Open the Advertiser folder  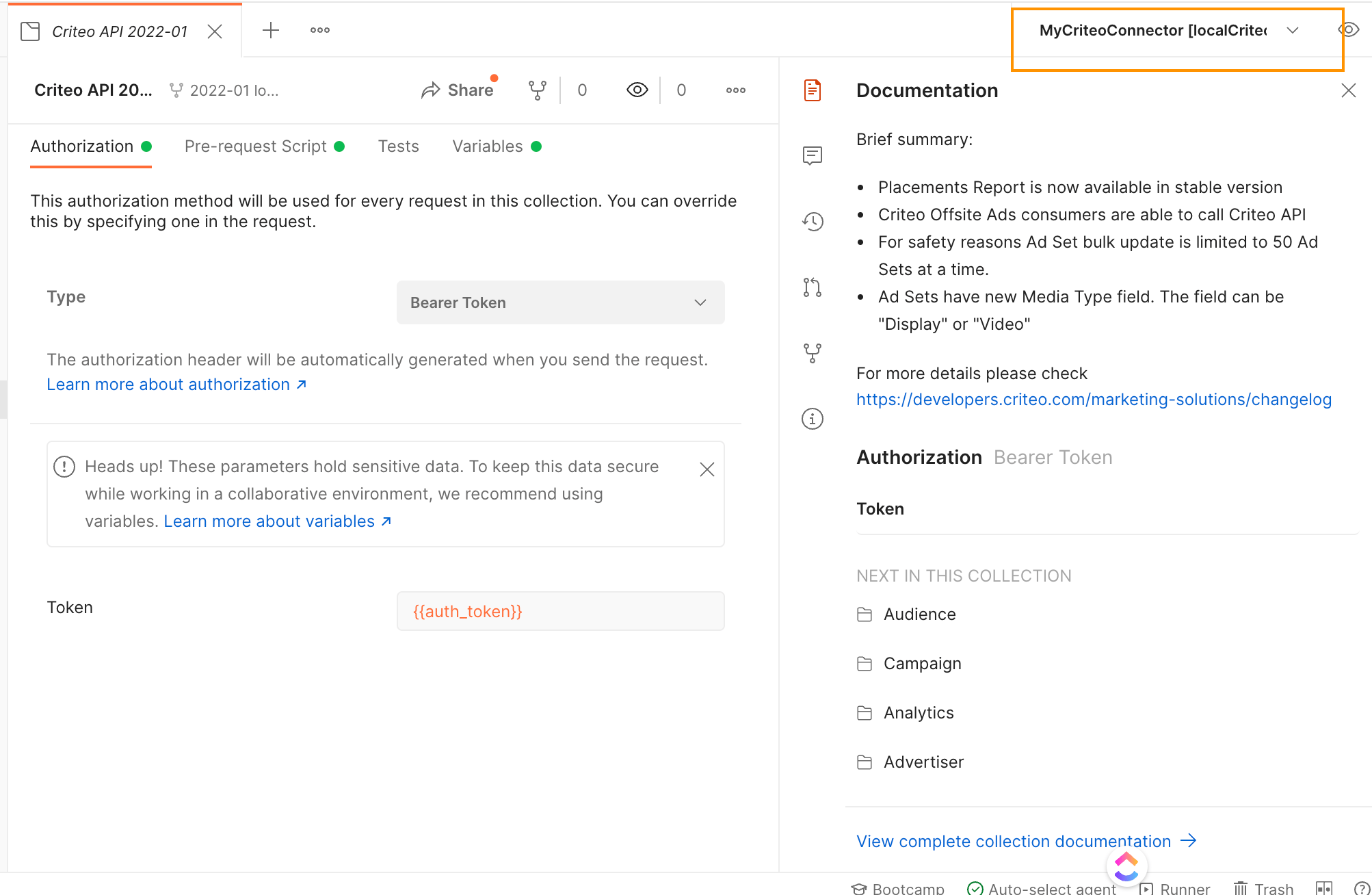[x=910, y=762]
